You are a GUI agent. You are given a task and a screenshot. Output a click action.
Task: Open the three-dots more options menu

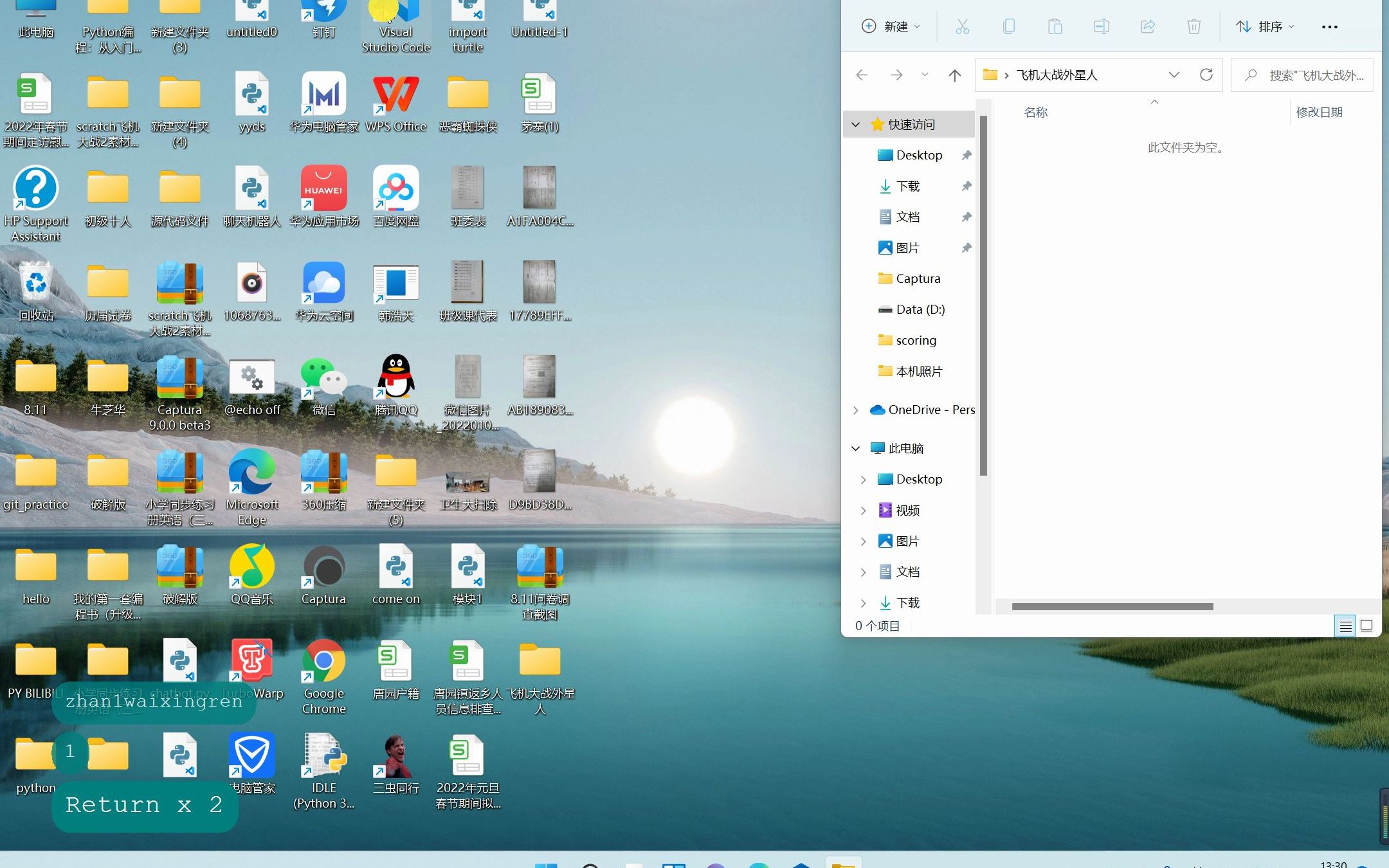pos(1329,26)
